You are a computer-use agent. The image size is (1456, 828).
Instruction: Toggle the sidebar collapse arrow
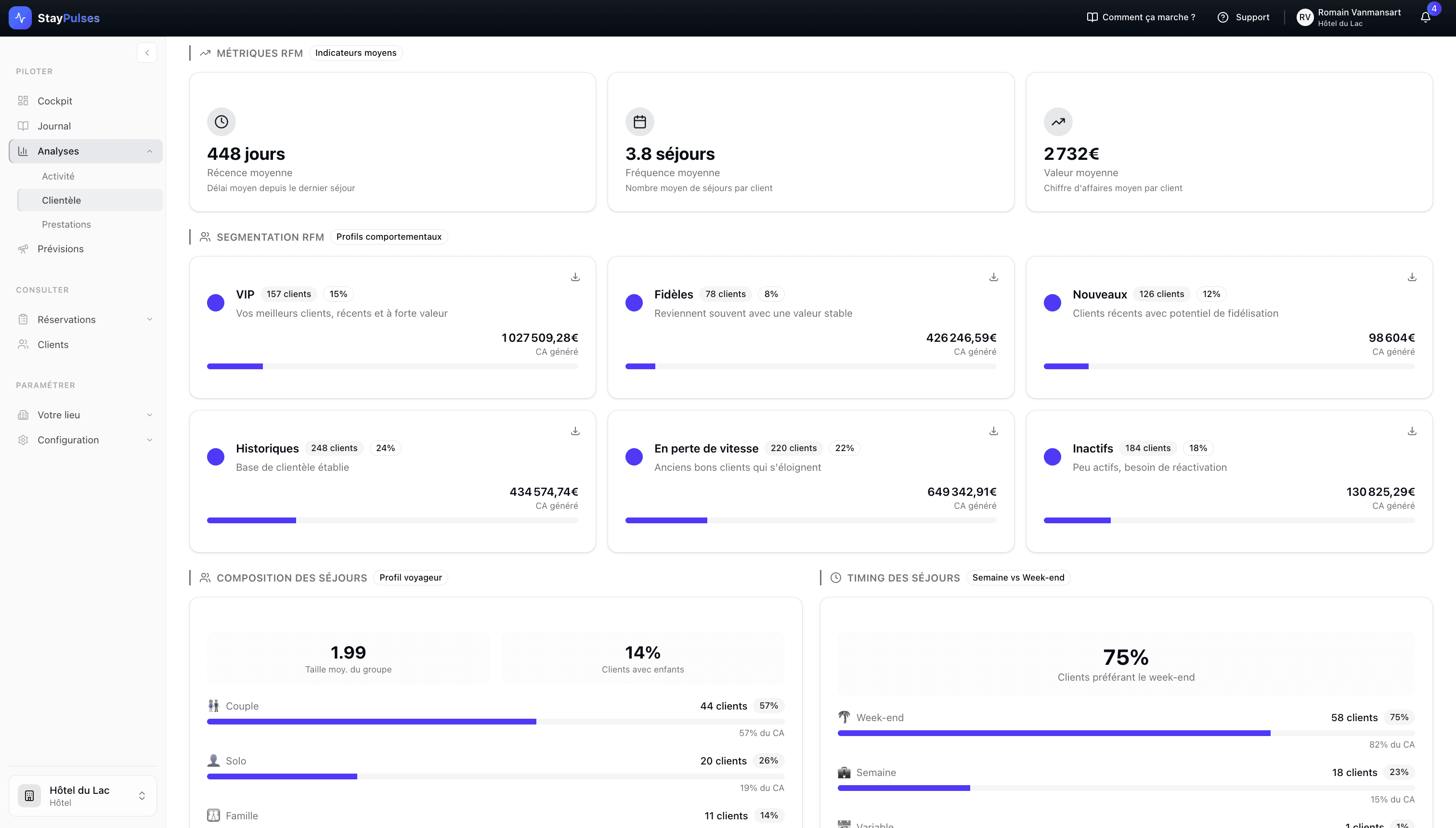pyautogui.click(x=147, y=52)
